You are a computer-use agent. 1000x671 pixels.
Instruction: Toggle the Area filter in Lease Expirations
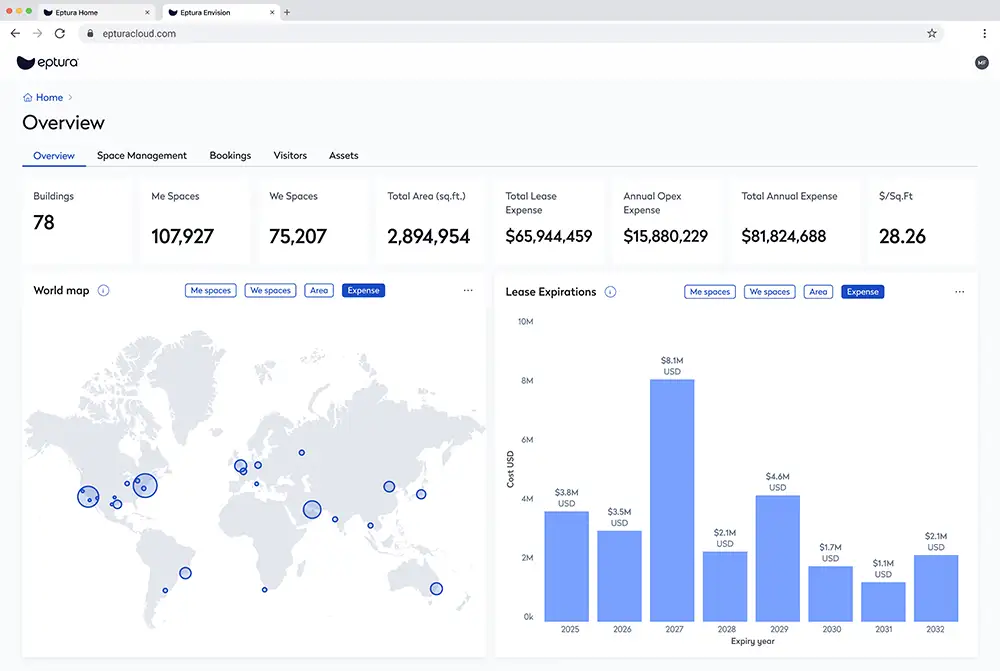[x=818, y=291]
